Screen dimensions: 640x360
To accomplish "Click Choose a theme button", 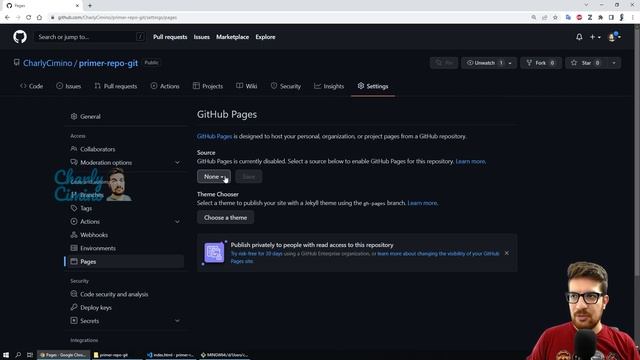I will (225, 217).
